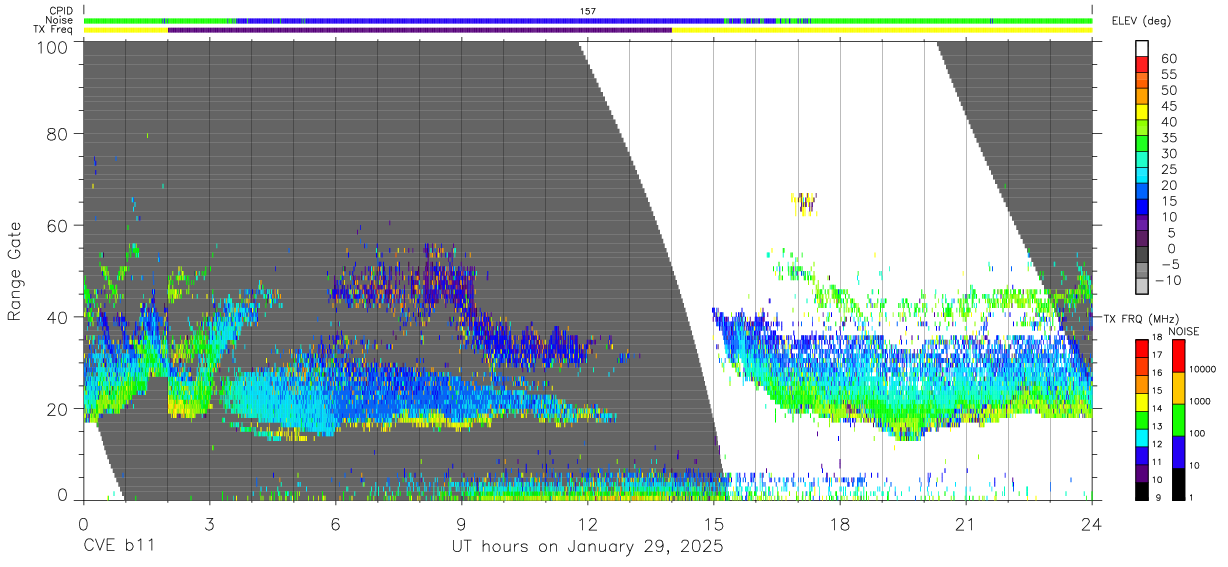Click the '1000' label on NOISE color bar
The image size is (1228, 567).
1200,401
